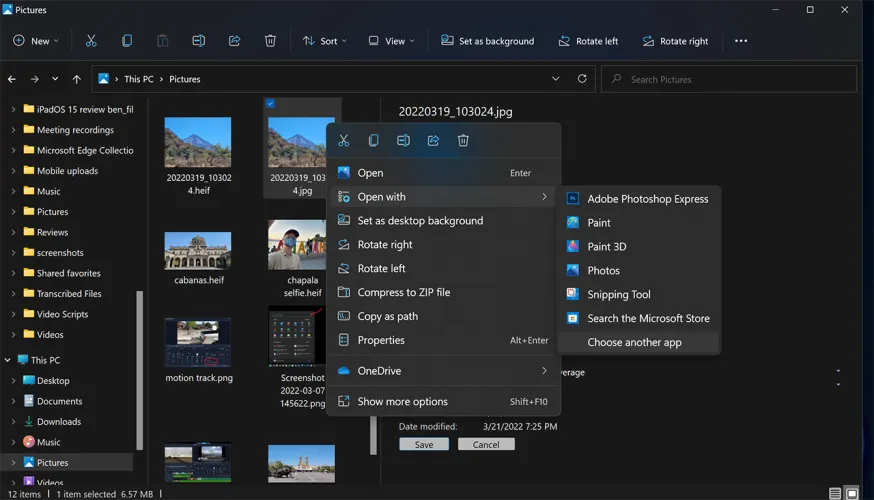Launch Snipping Tool from the submenu
This screenshot has height=500, width=874.
click(618, 295)
